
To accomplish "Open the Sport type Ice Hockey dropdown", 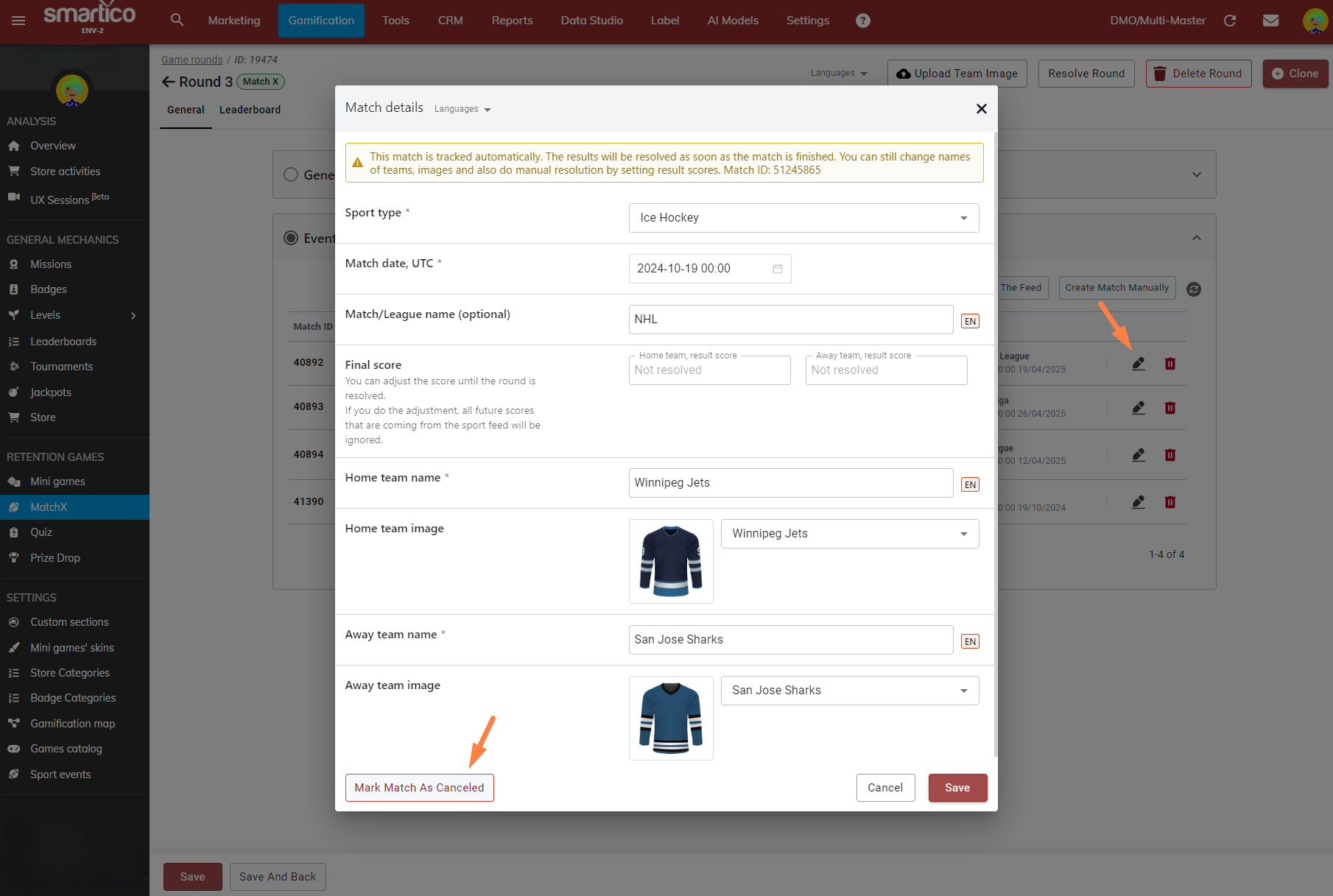I will pos(803,218).
